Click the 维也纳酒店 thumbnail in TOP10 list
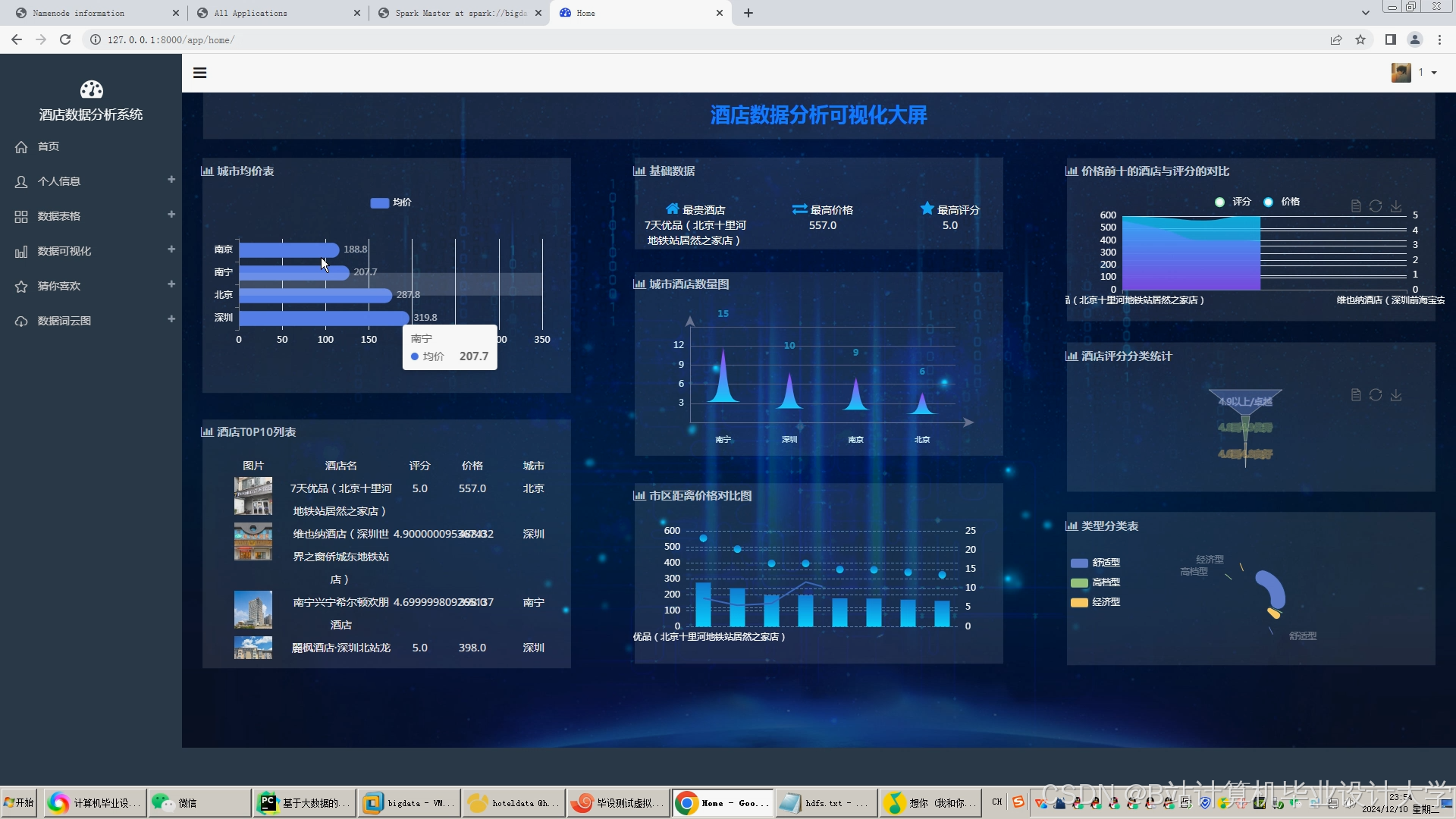 click(x=253, y=541)
